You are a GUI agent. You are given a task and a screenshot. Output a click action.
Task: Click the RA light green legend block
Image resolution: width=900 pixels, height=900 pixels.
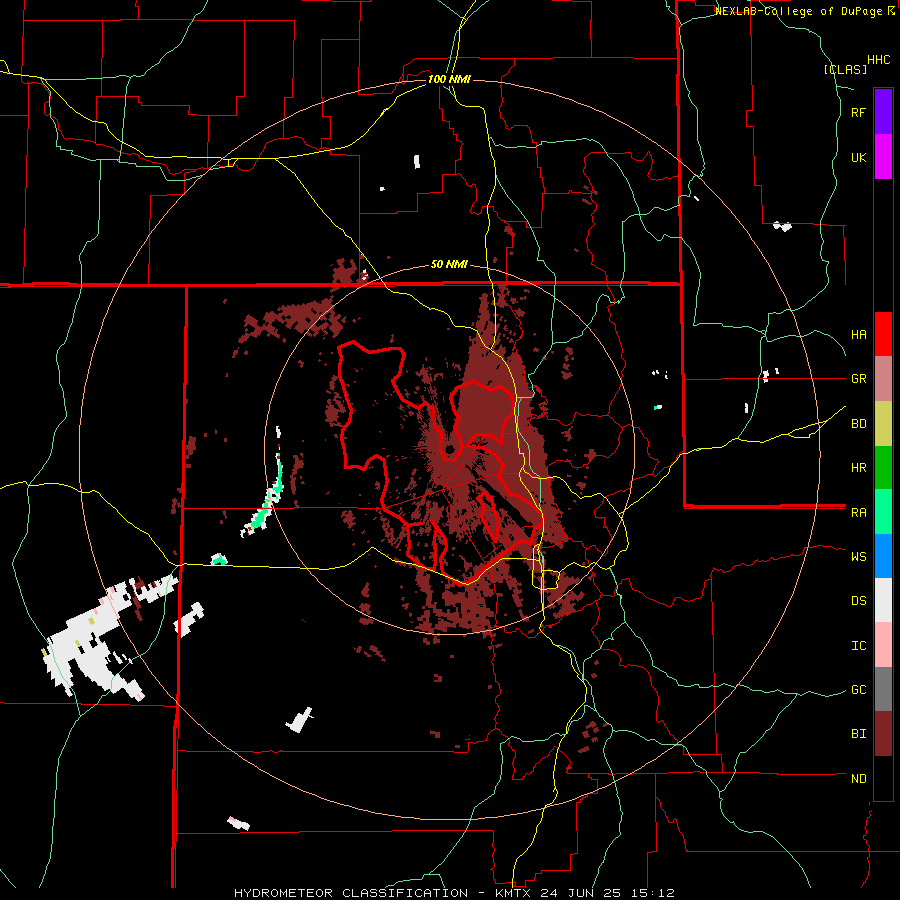tap(883, 512)
